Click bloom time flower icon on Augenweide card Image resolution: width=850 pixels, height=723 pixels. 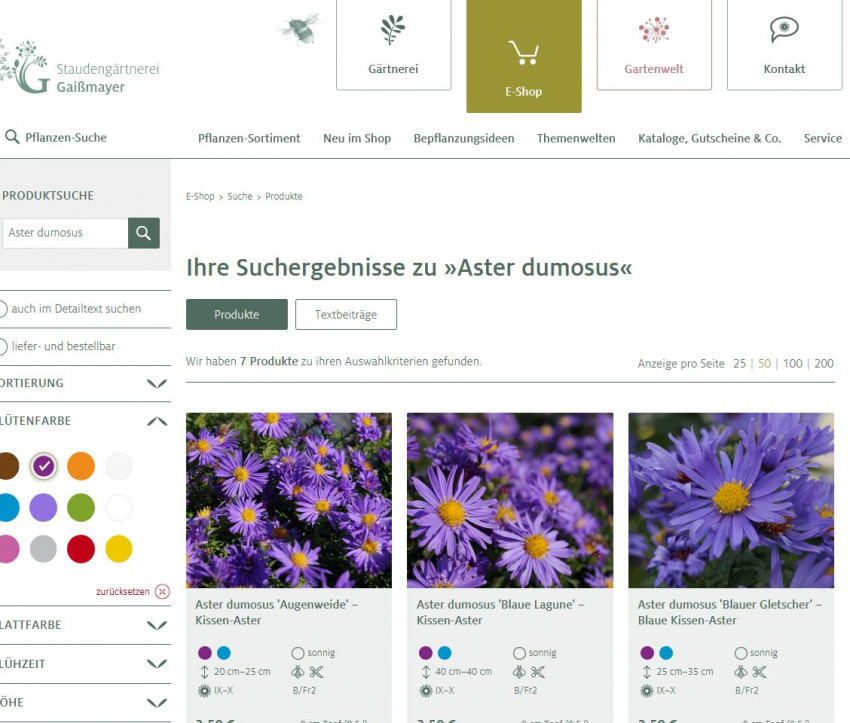(x=204, y=691)
